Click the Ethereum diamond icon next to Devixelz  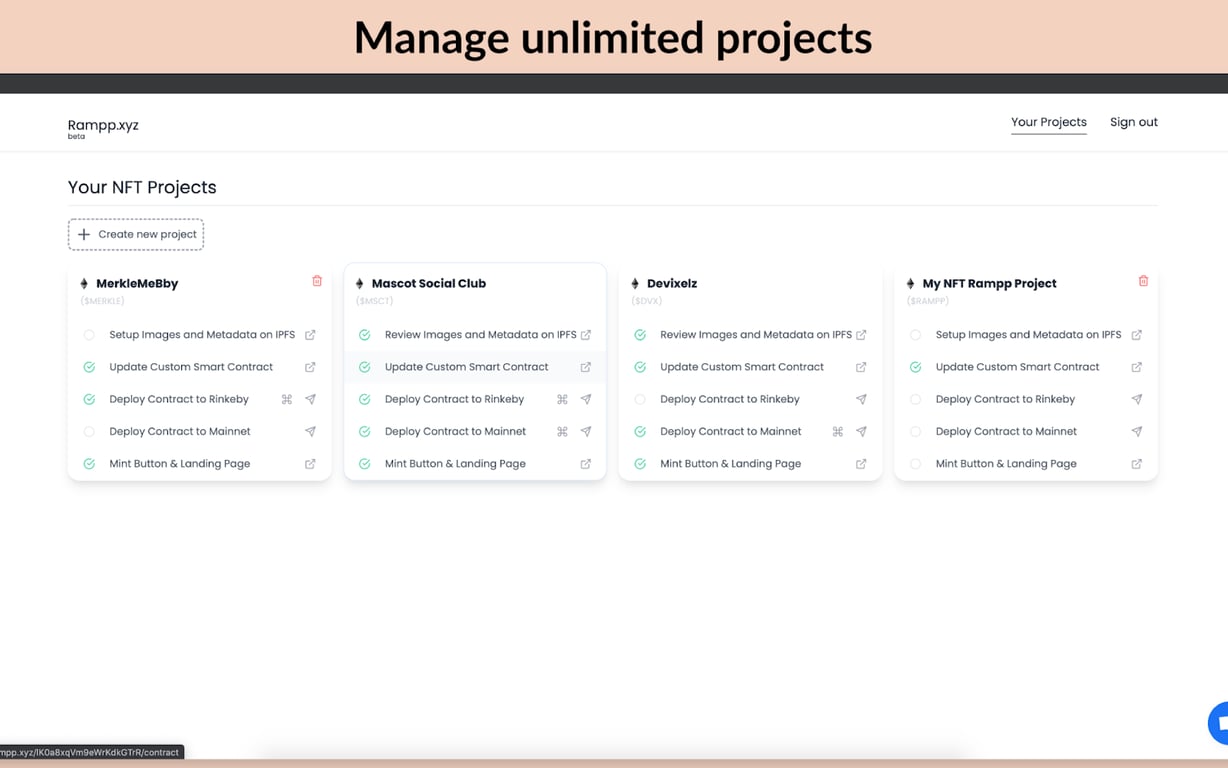[x=636, y=283]
